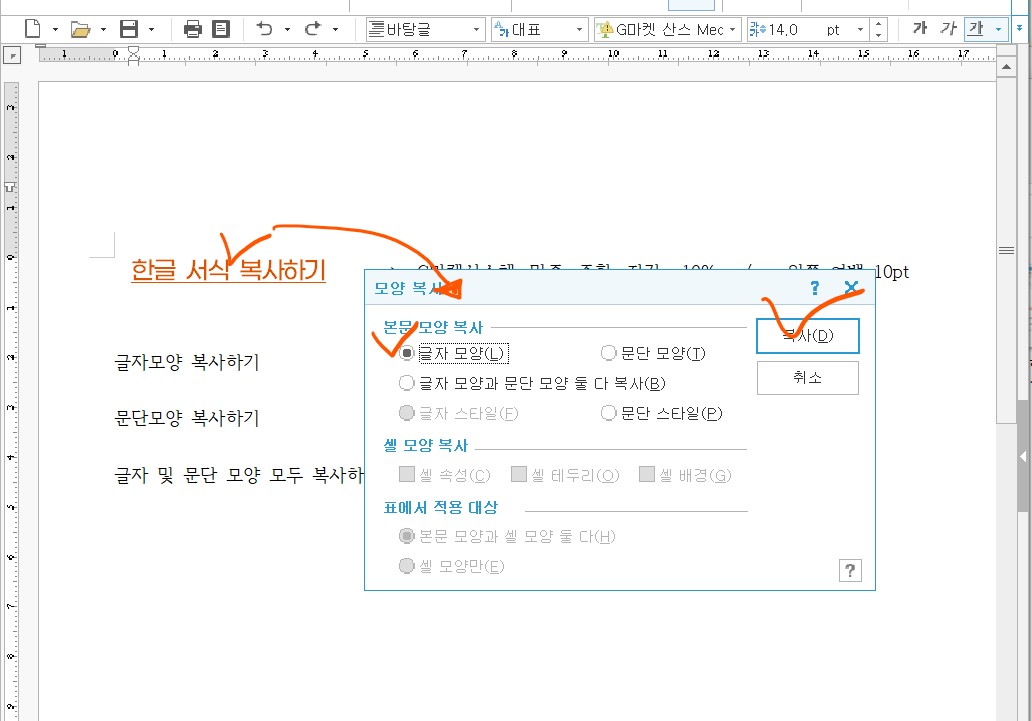The width and height of the screenshot is (1032, 721).
Task: Click the 한글 서식 복사하기 heading text
Action: (x=228, y=270)
